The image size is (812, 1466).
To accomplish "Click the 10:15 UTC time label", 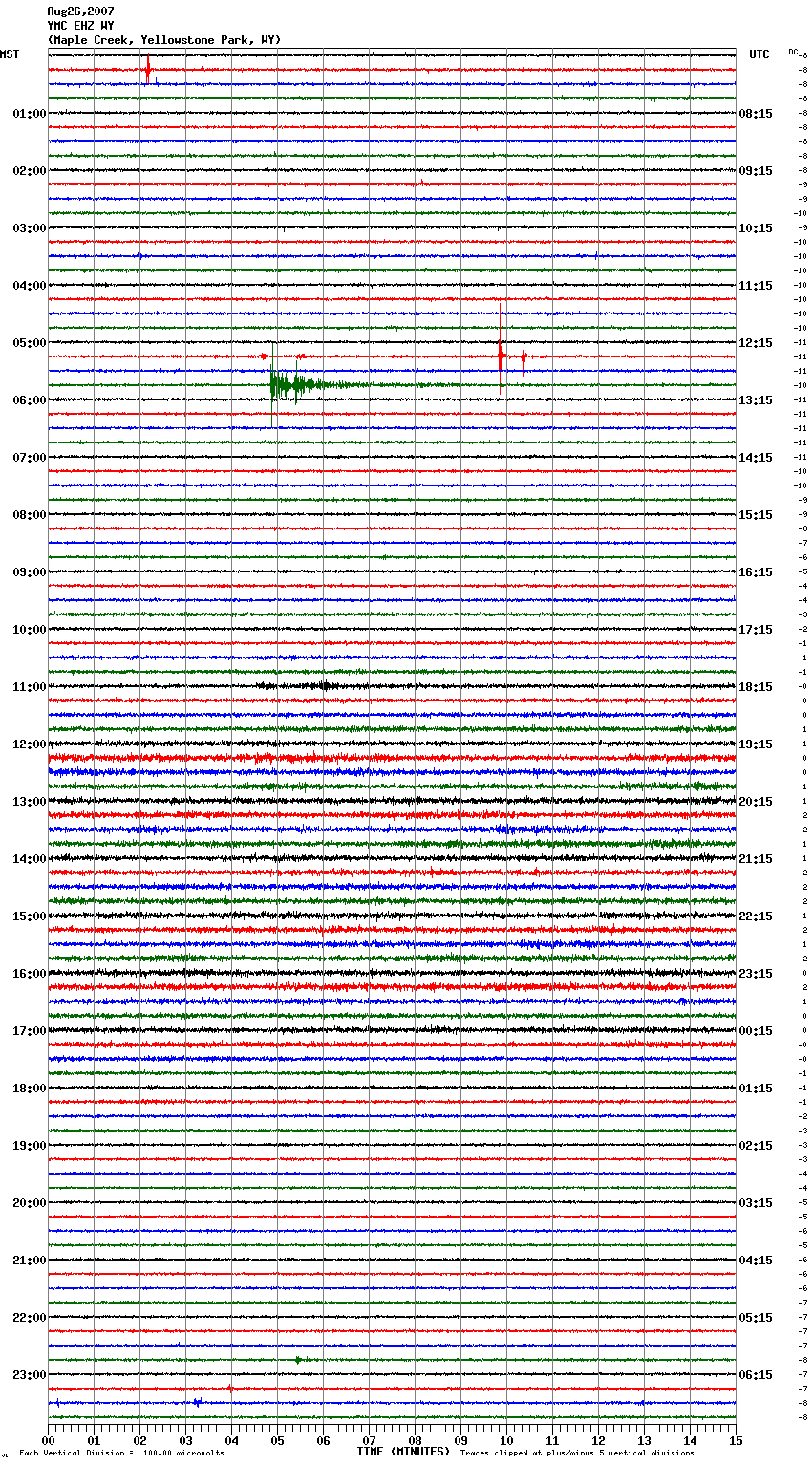I will [756, 228].
